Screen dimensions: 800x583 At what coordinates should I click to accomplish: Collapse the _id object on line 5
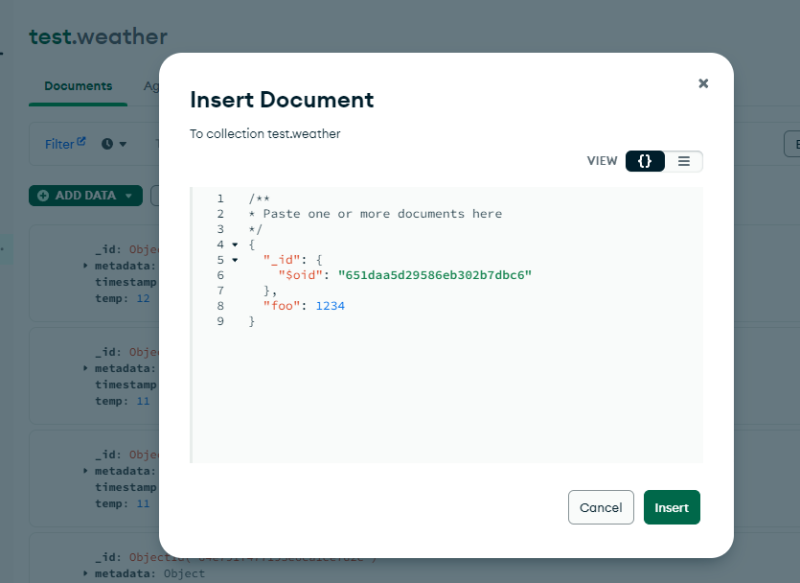click(234, 260)
